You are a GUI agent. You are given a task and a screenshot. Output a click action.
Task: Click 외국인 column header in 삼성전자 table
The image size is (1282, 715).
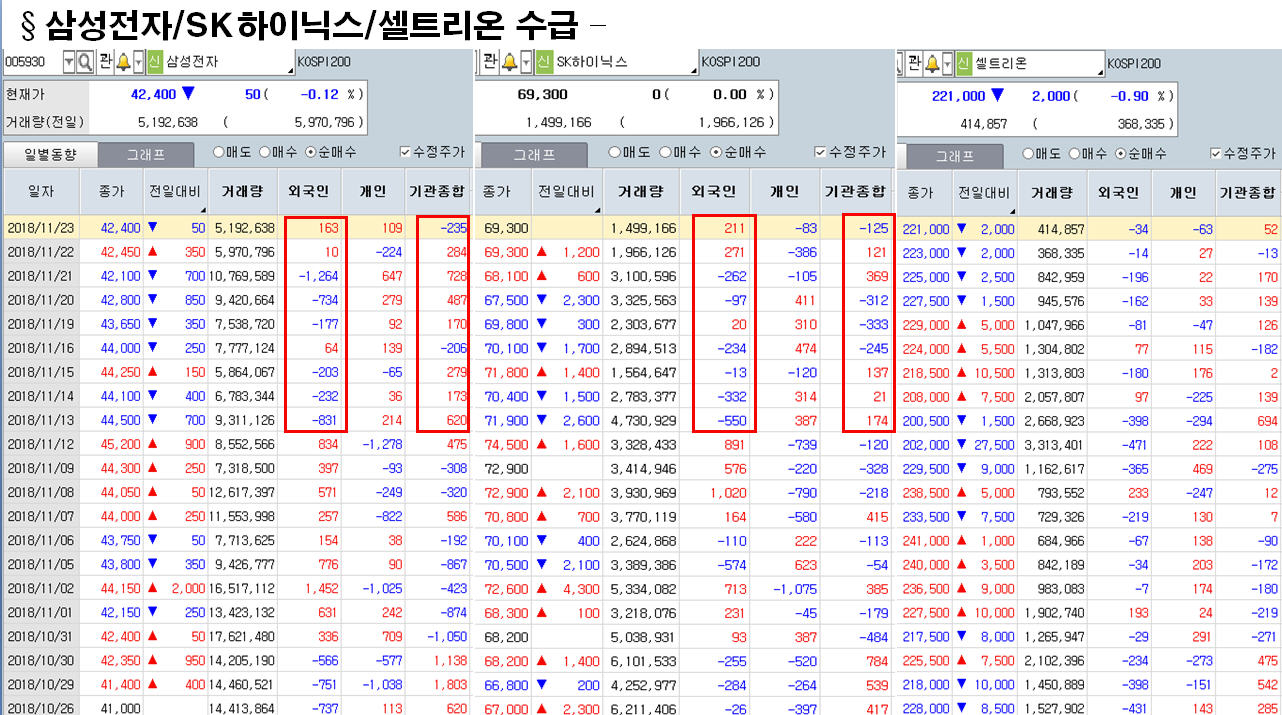point(308,191)
